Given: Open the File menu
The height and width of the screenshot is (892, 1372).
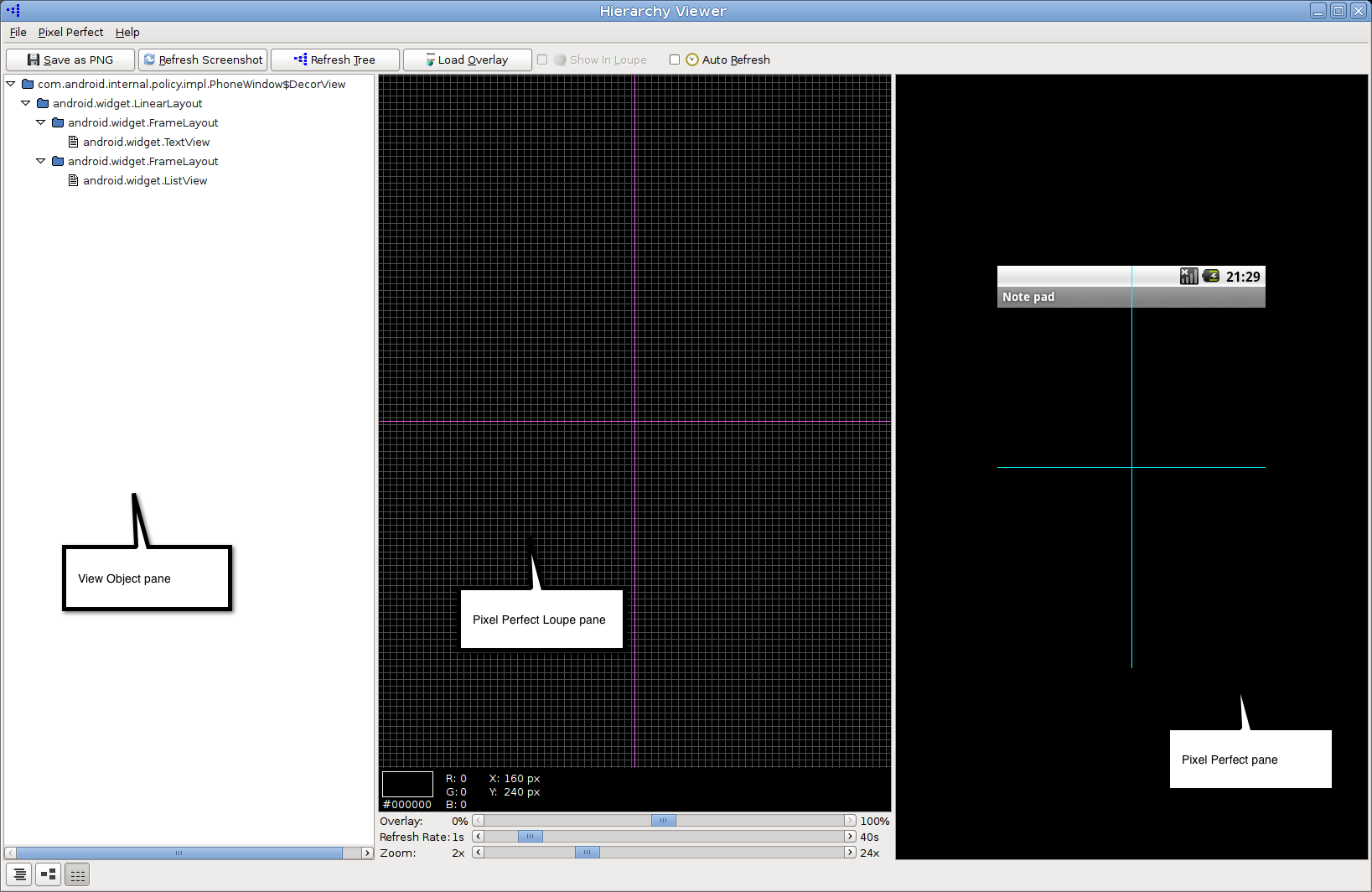Looking at the screenshot, I should tap(18, 32).
